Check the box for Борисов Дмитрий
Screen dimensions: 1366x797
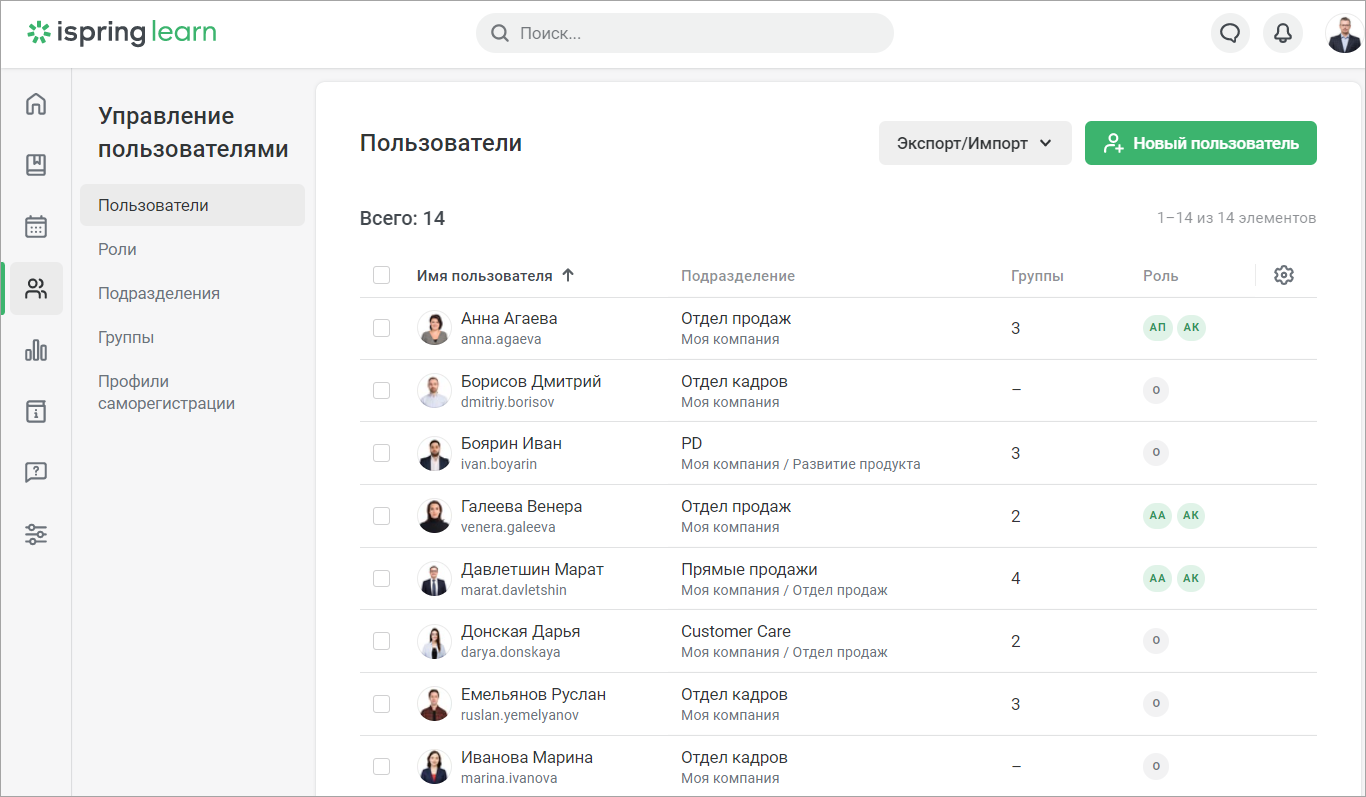pyautogui.click(x=381, y=391)
